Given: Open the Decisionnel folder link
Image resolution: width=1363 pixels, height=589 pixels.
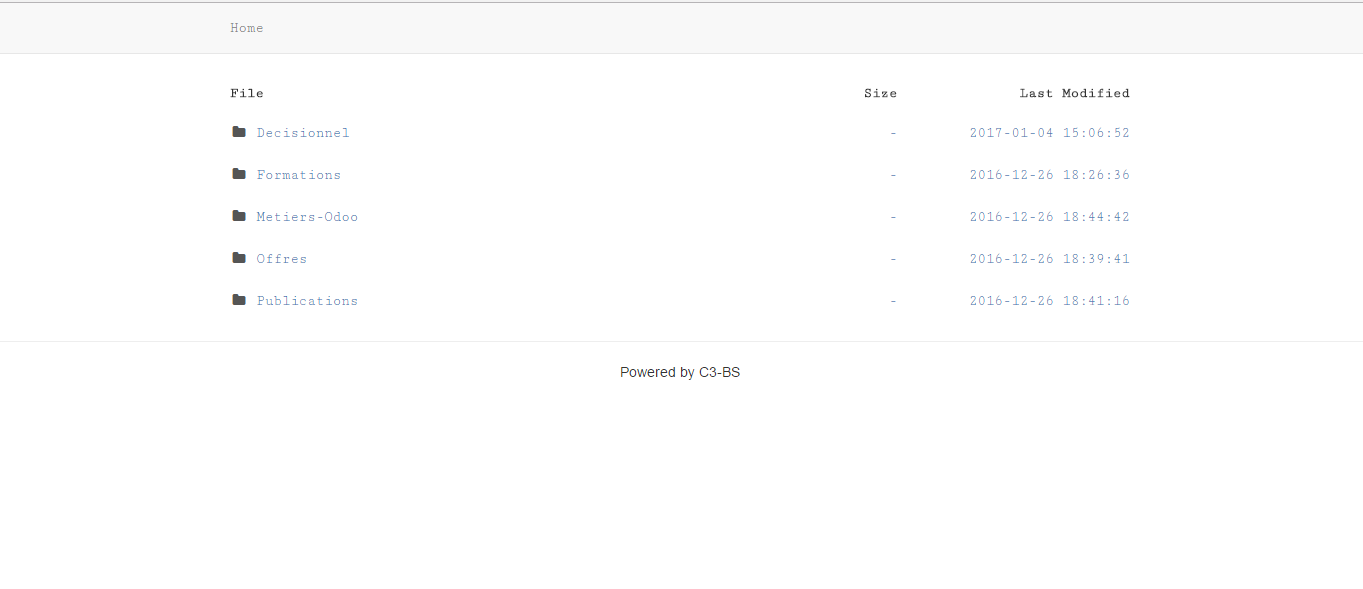Looking at the screenshot, I should [x=303, y=133].
